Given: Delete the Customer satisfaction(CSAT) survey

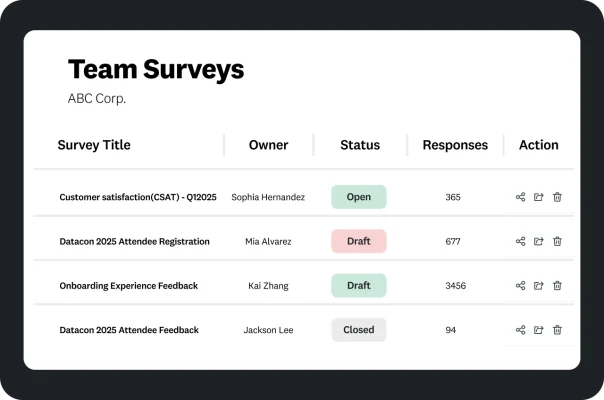Looking at the screenshot, I should click(557, 197).
